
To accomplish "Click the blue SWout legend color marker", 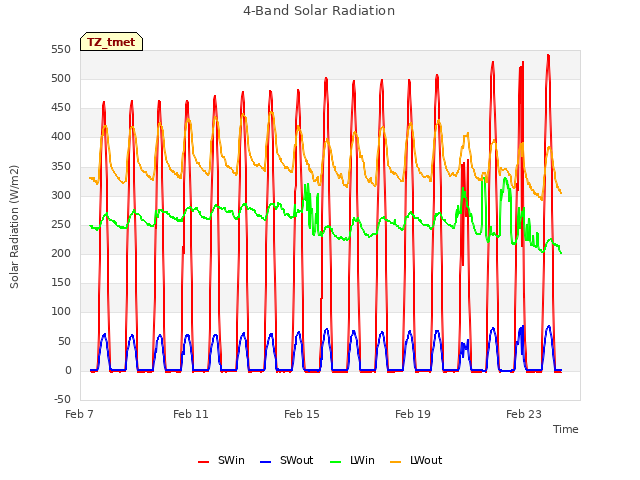I will 265,462.
